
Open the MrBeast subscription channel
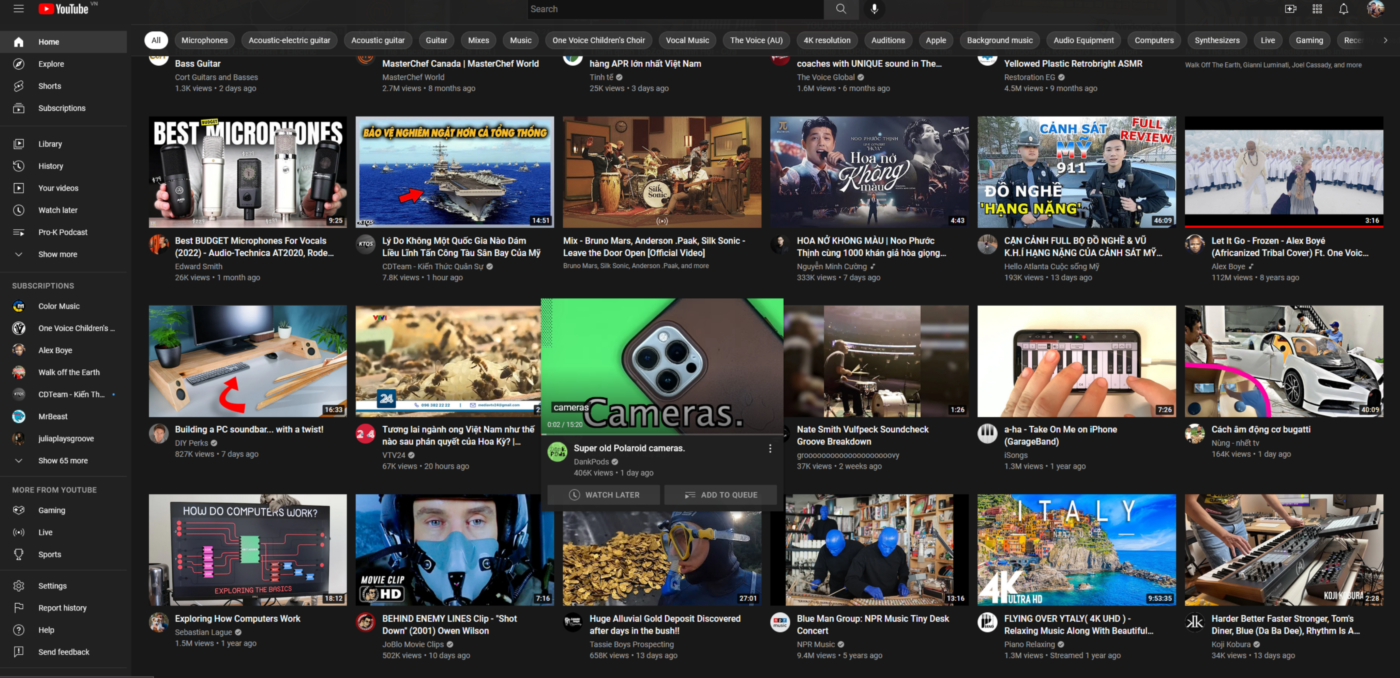click(64, 416)
